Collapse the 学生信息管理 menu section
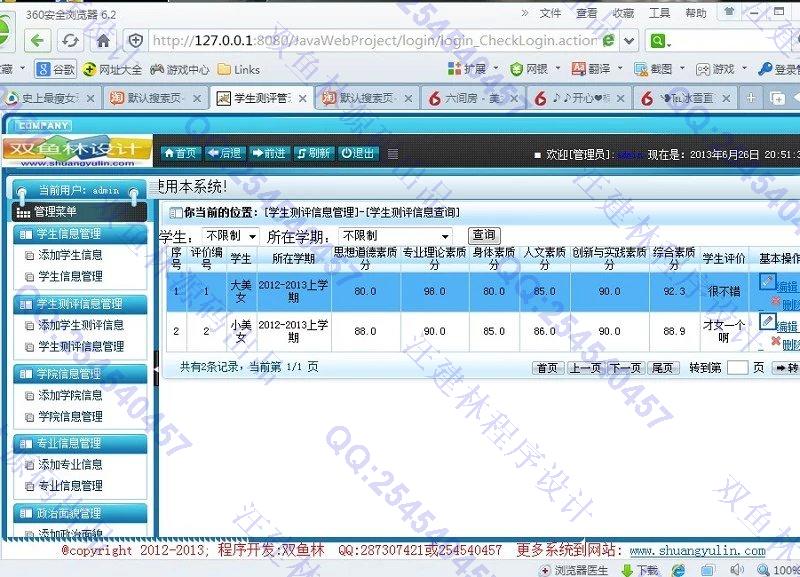 (80, 234)
